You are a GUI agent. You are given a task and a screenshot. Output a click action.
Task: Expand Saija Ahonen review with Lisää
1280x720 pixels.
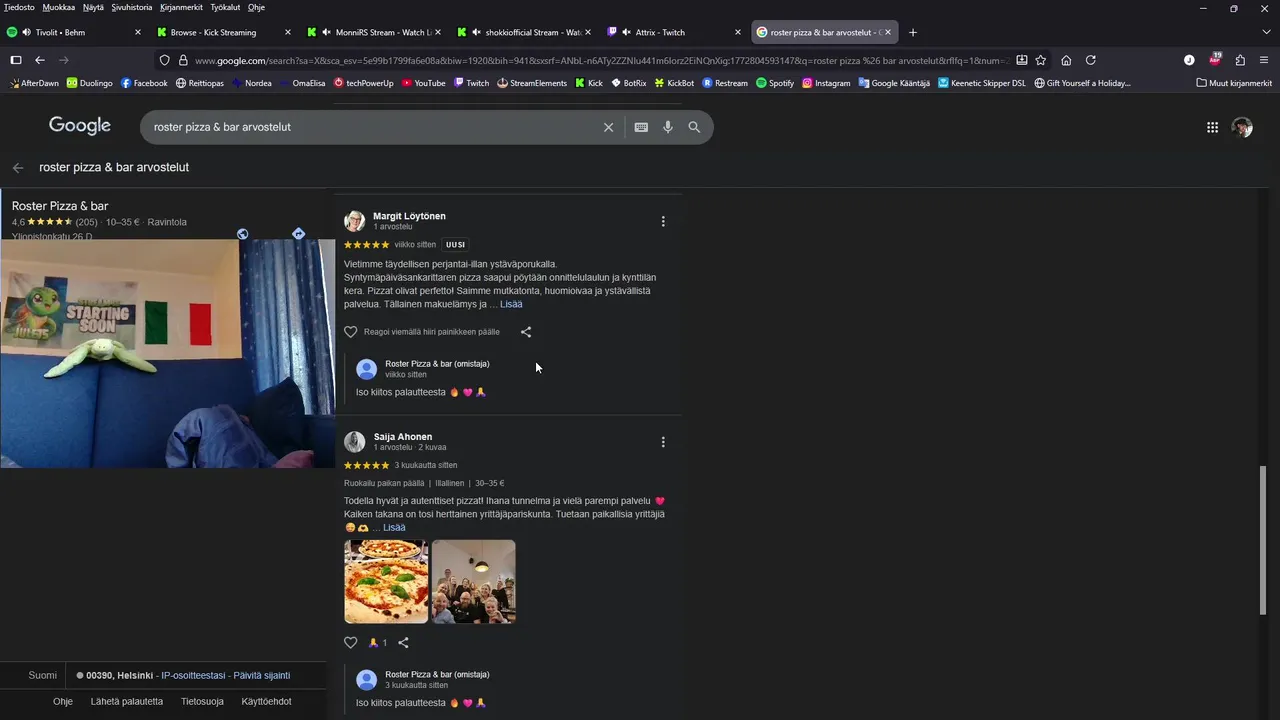point(394,527)
